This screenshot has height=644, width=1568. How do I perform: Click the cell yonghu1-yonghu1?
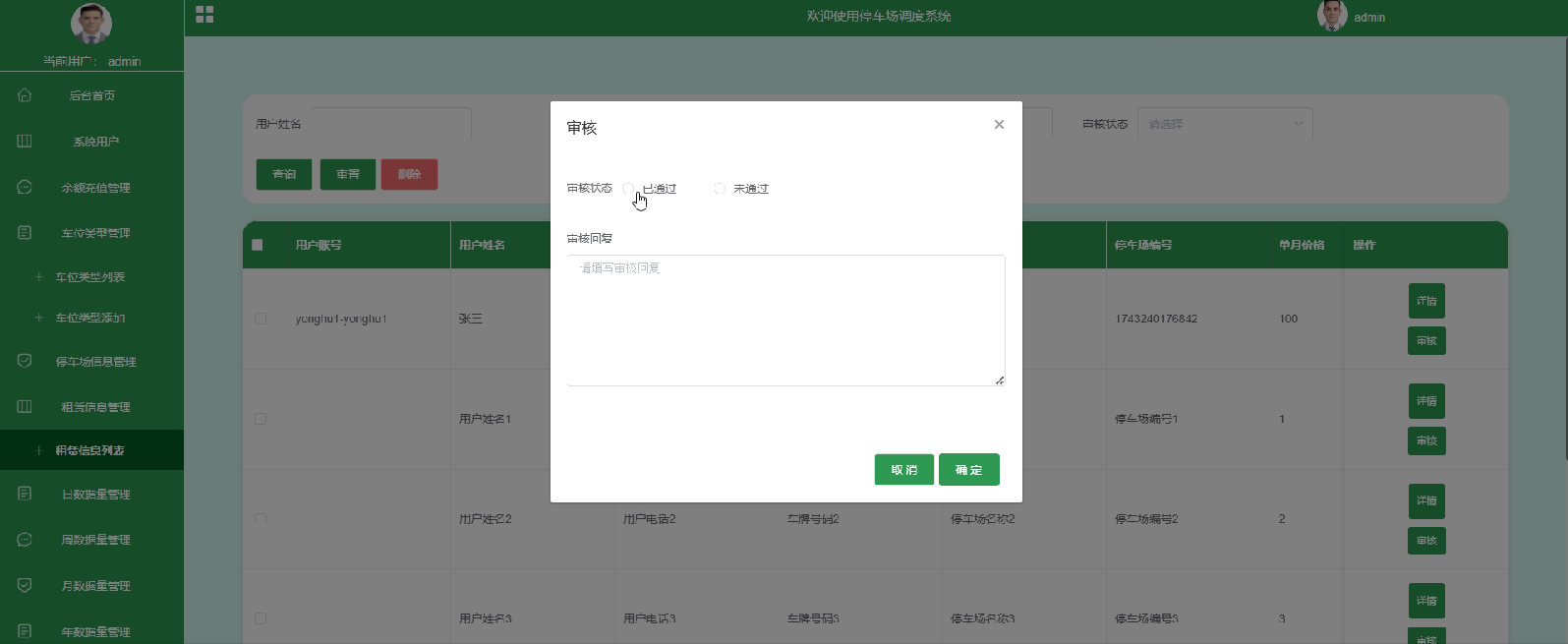point(341,319)
